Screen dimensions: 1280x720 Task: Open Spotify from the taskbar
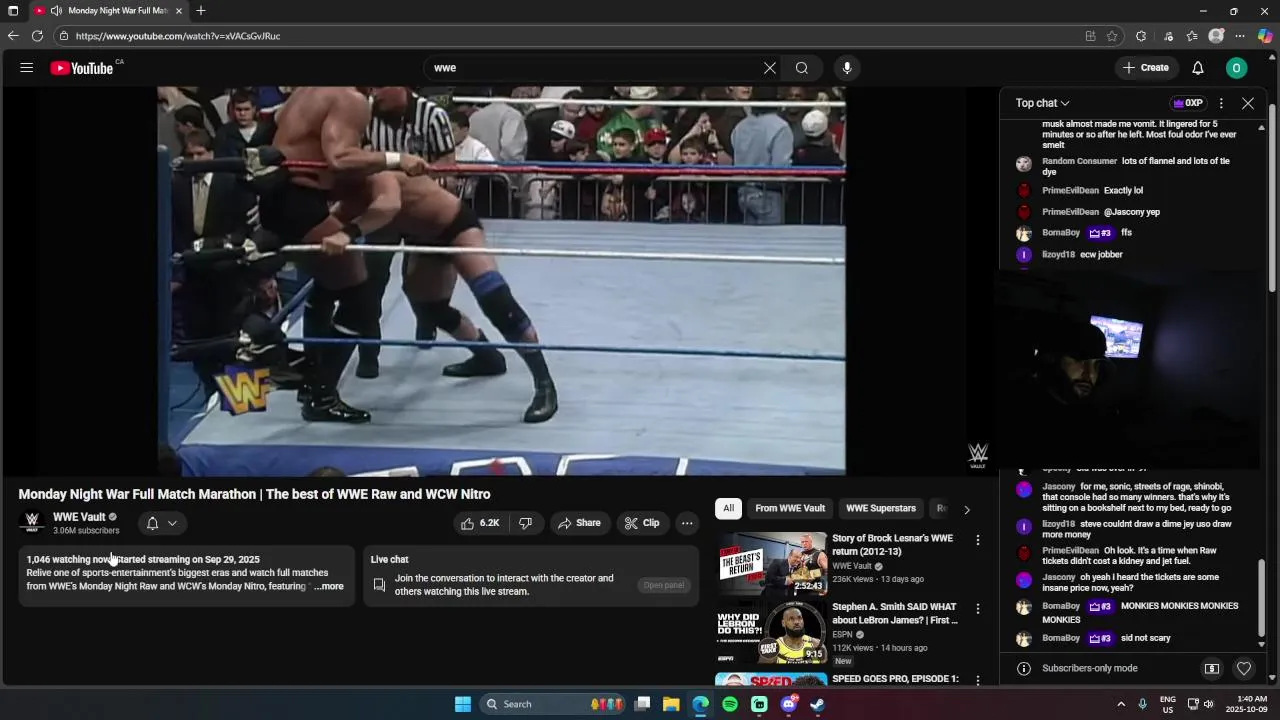(730, 704)
